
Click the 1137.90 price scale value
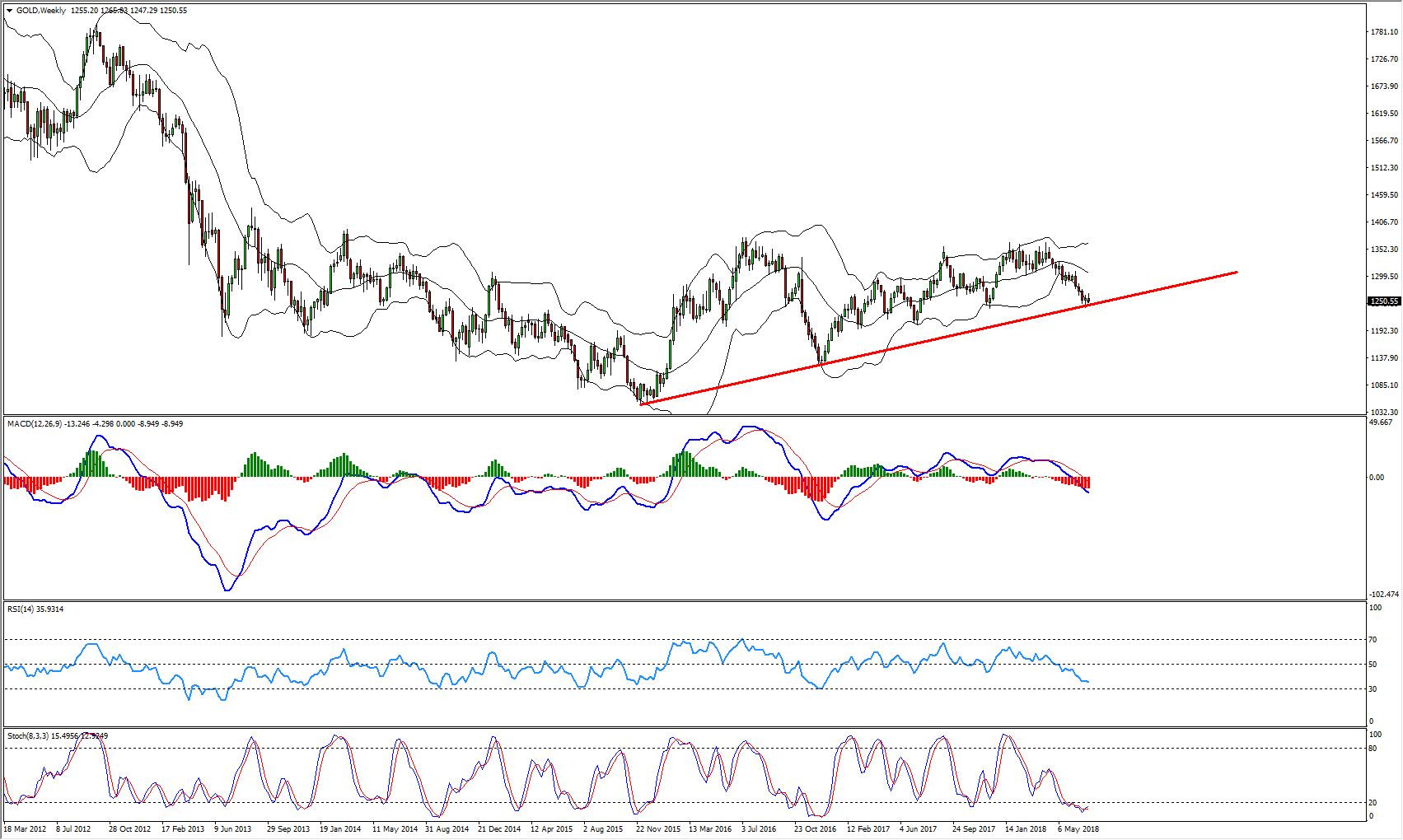click(1384, 358)
